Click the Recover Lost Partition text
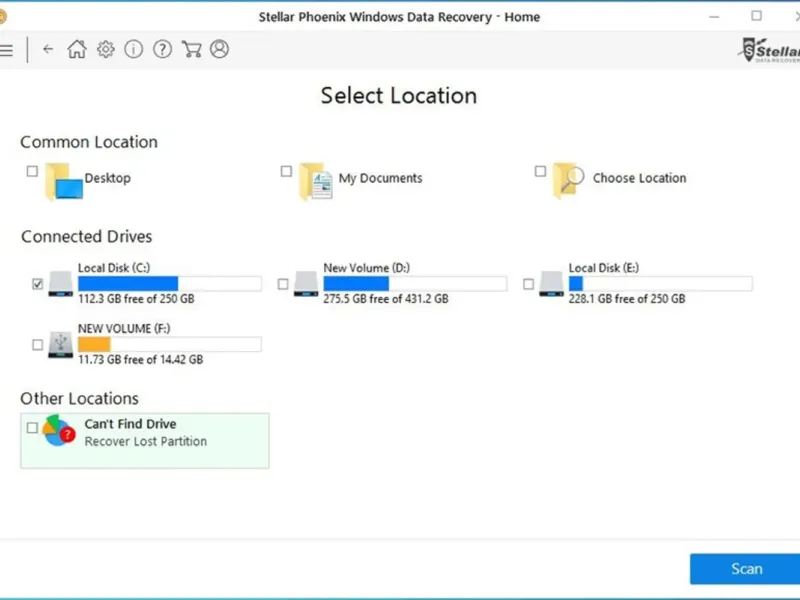 [146, 442]
